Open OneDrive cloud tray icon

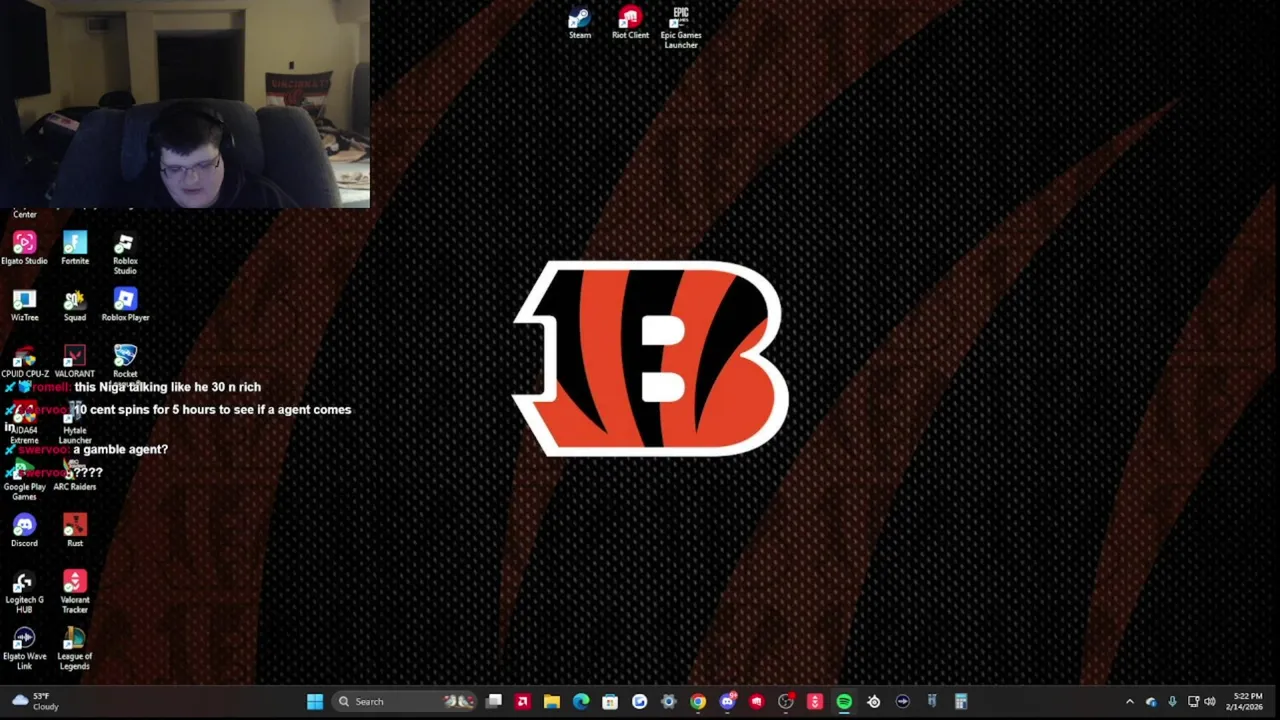(x=1151, y=702)
